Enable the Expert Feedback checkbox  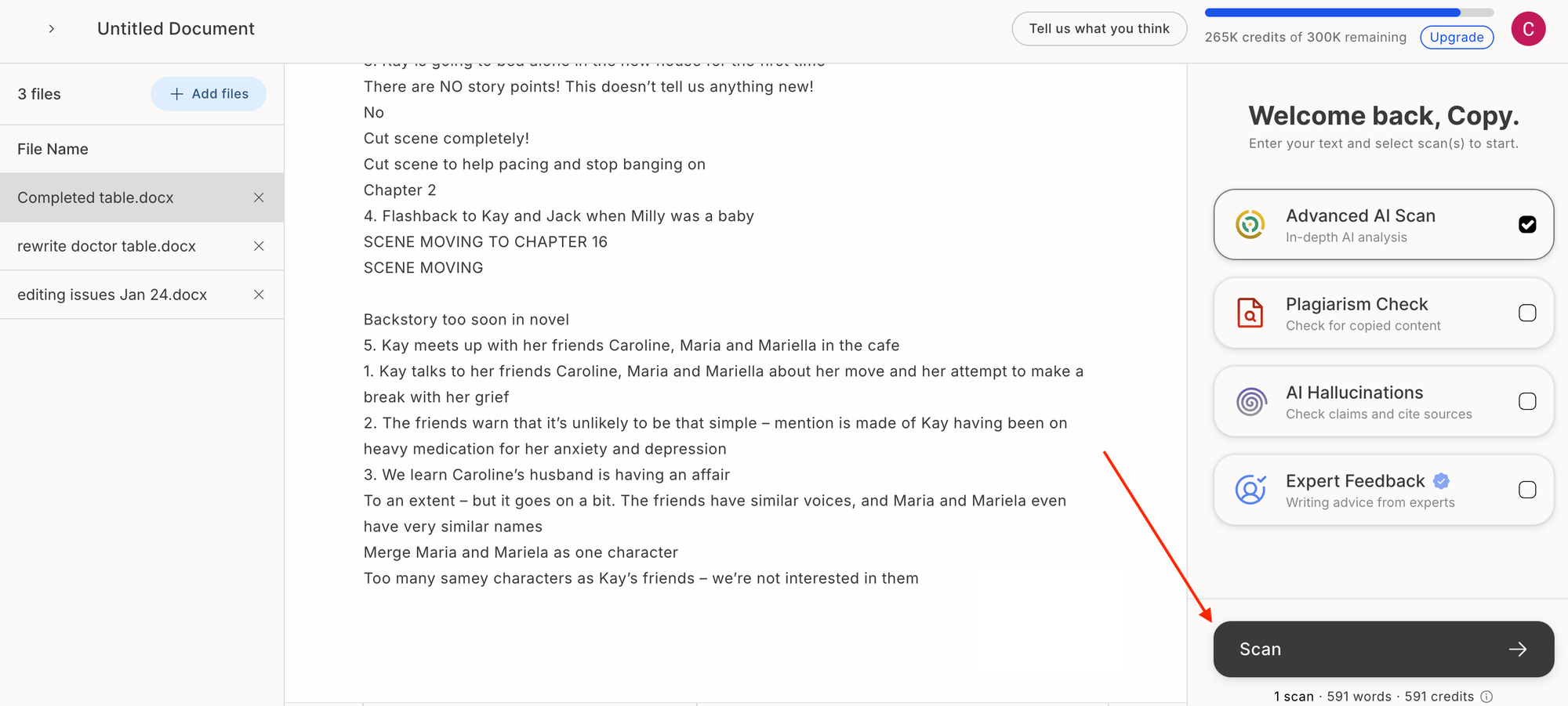pos(1527,491)
